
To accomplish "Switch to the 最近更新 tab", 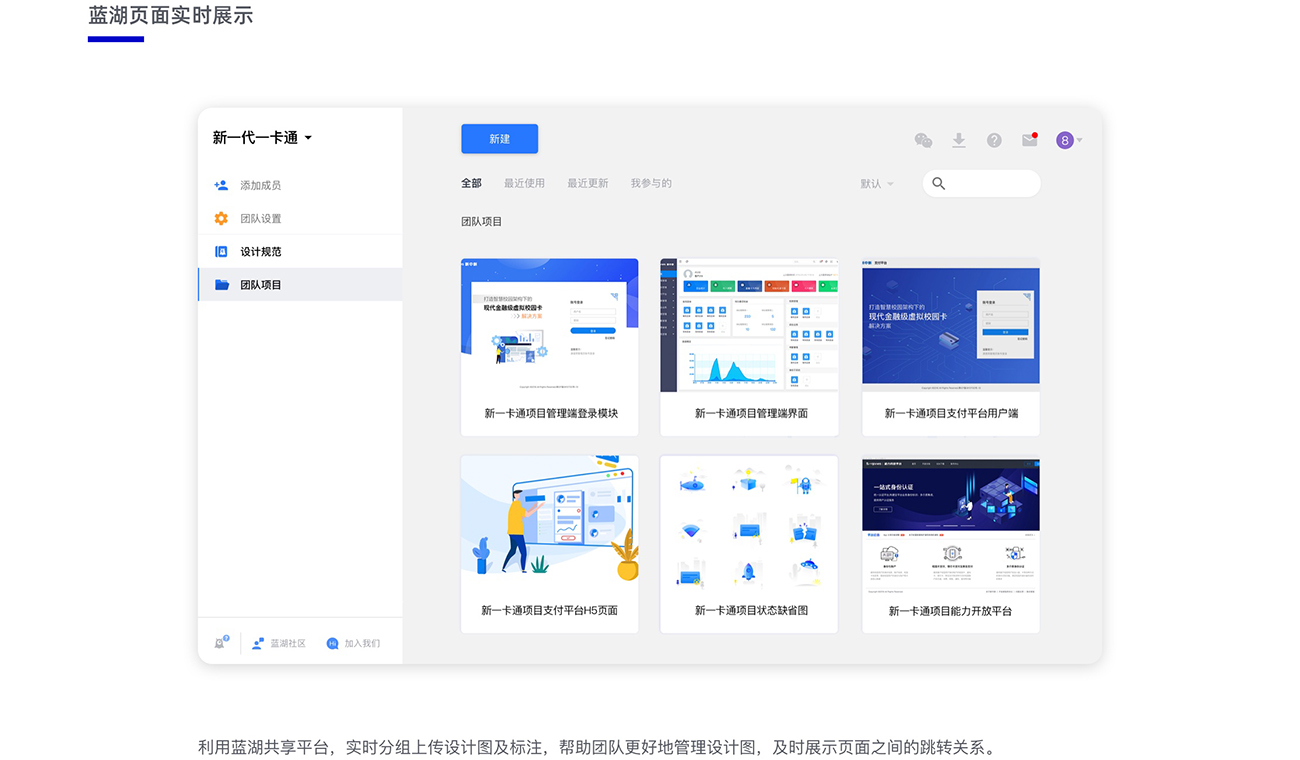I will (588, 183).
